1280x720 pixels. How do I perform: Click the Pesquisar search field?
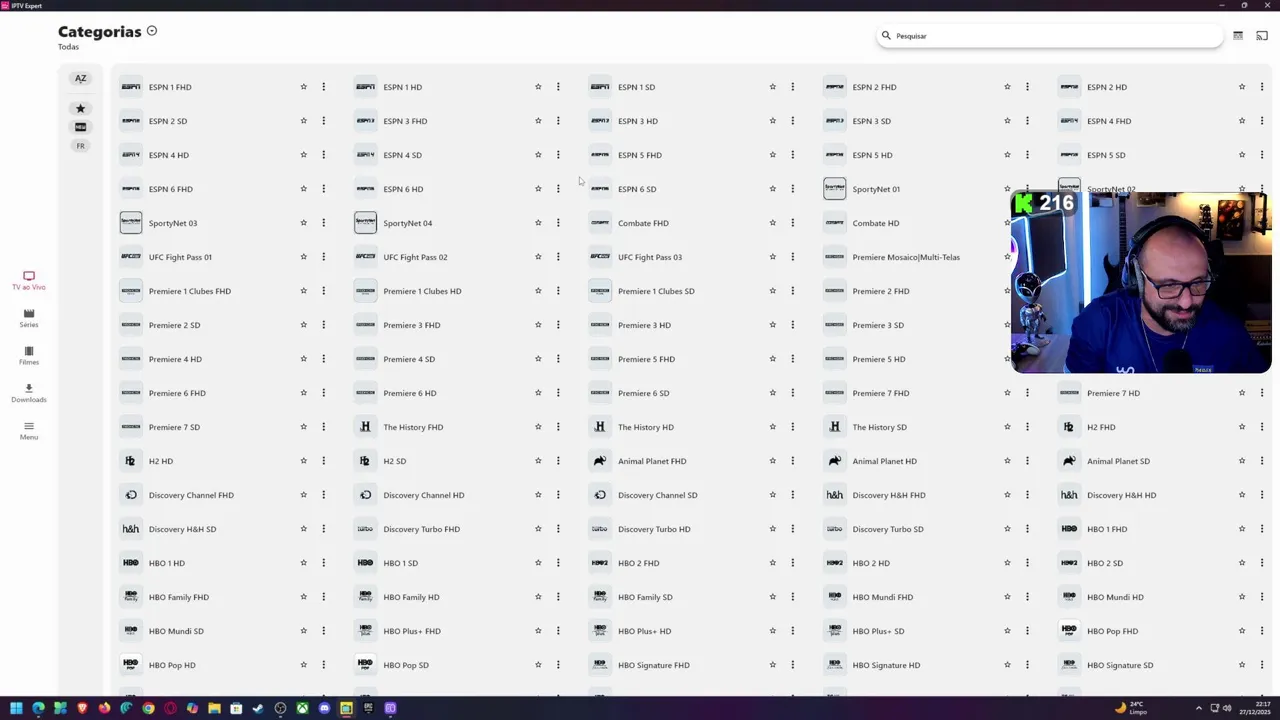coord(1050,36)
